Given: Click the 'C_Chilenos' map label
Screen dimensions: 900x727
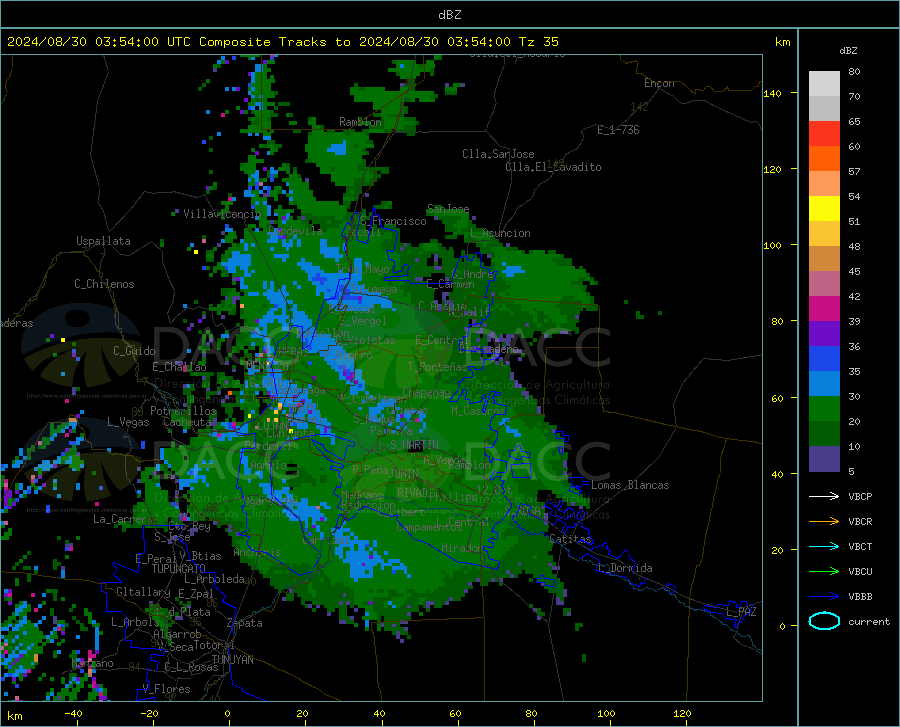Looking at the screenshot, I should tap(104, 284).
